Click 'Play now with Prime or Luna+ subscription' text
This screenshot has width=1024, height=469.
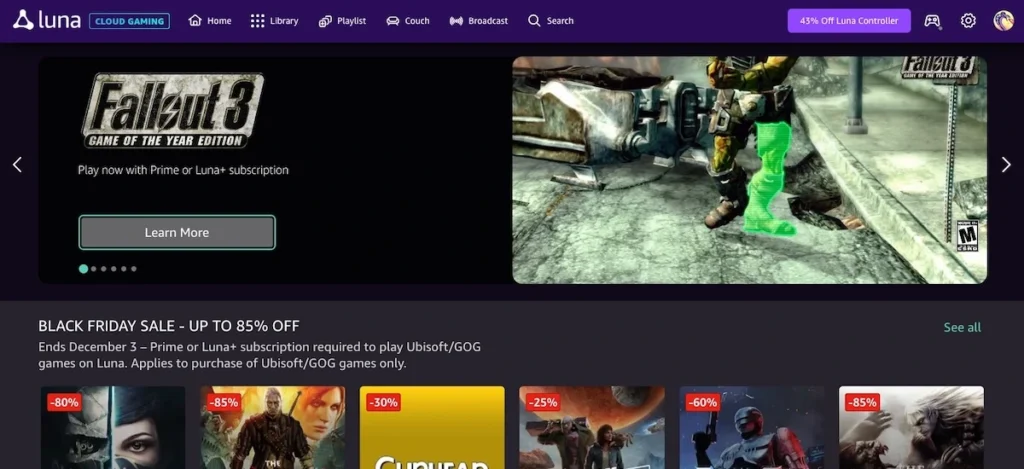coord(183,170)
